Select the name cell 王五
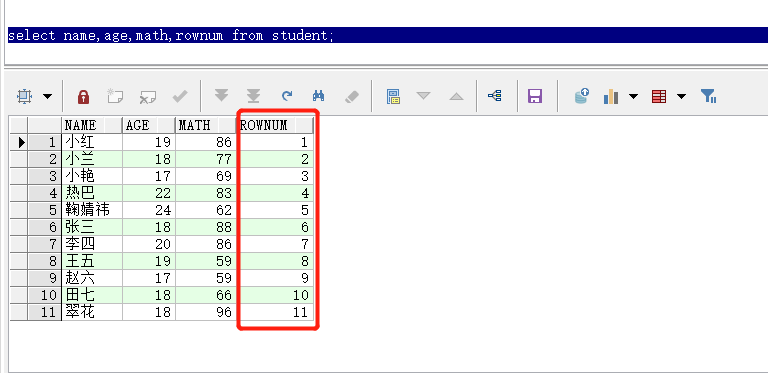 point(92,261)
